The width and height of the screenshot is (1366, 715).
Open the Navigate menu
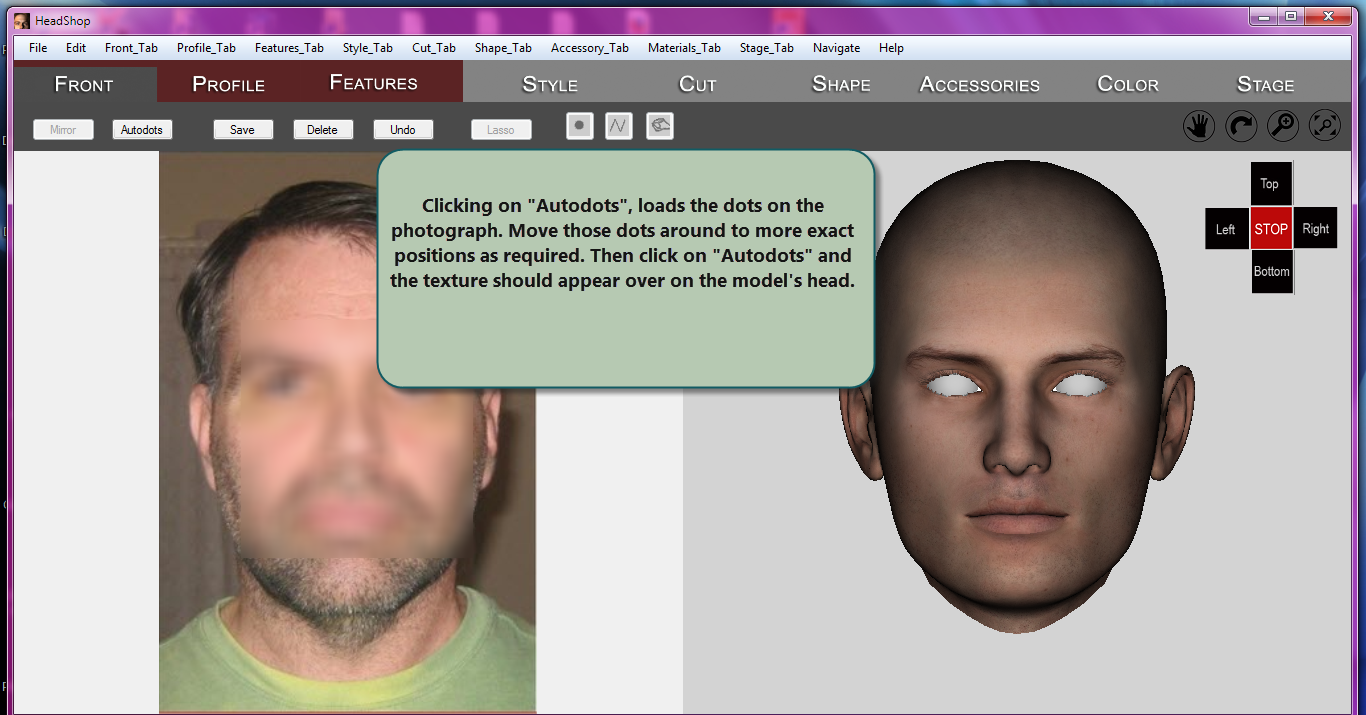click(x=836, y=48)
